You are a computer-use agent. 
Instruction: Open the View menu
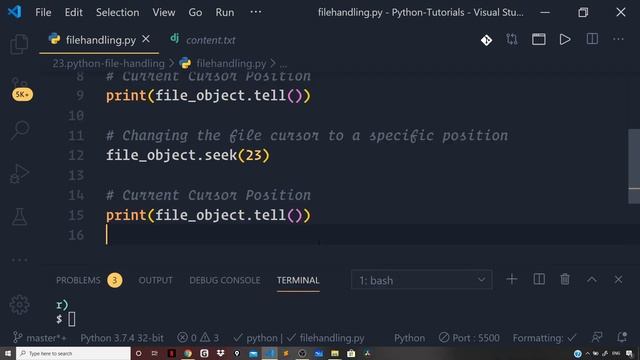[x=164, y=12]
